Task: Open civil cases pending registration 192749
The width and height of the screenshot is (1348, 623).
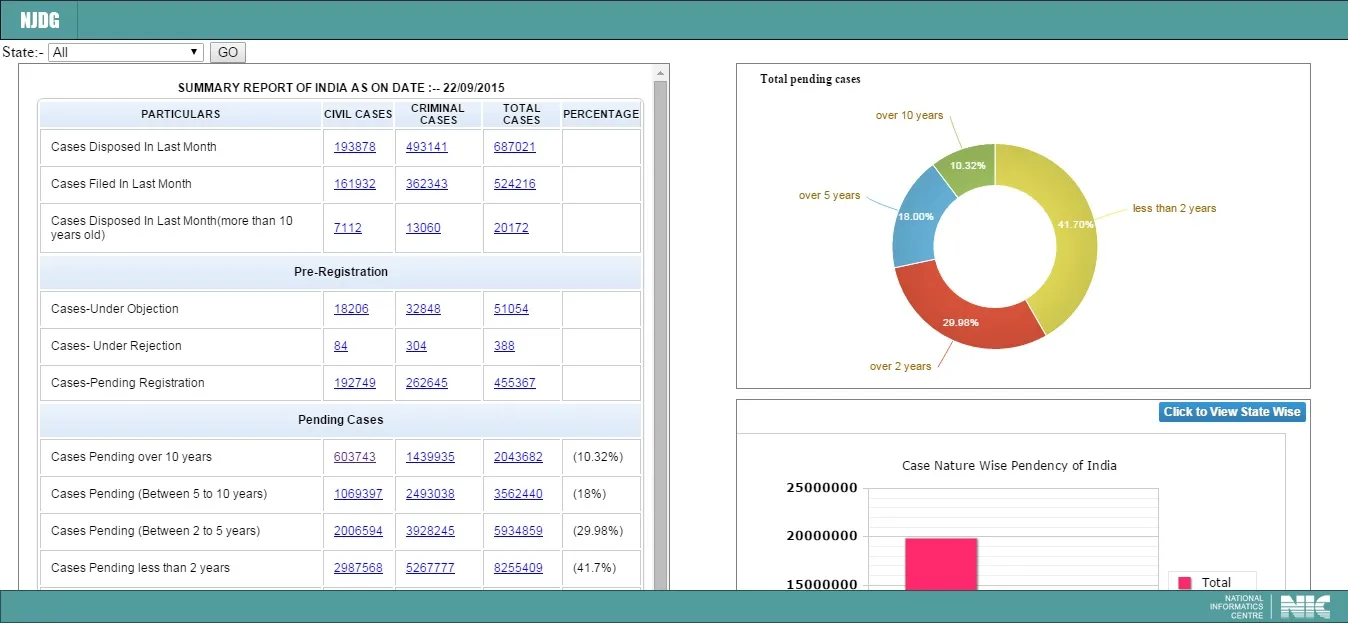Action: click(x=355, y=383)
